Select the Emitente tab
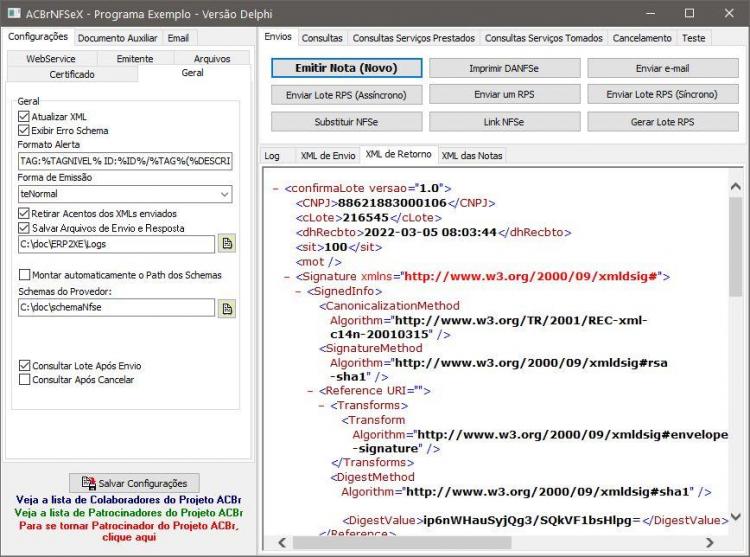 click(x=135, y=58)
